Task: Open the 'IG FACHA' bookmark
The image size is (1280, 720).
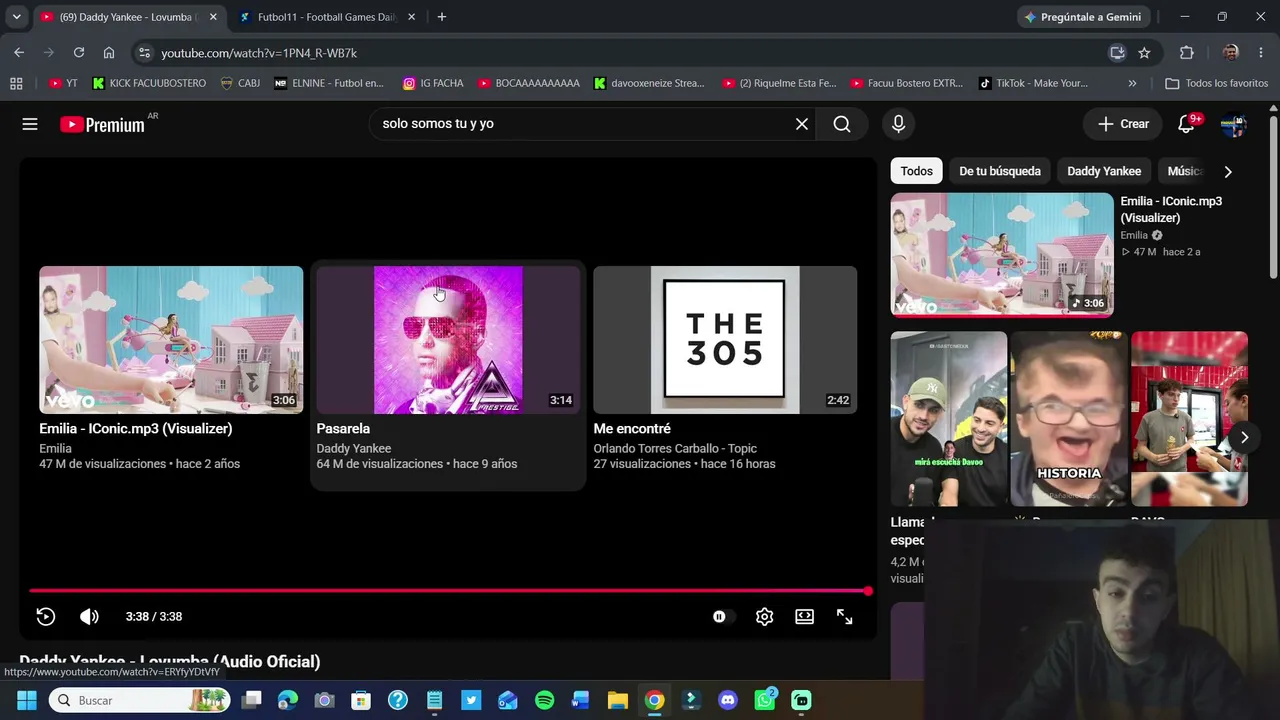Action: pyautogui.click(x=433, y=83)
